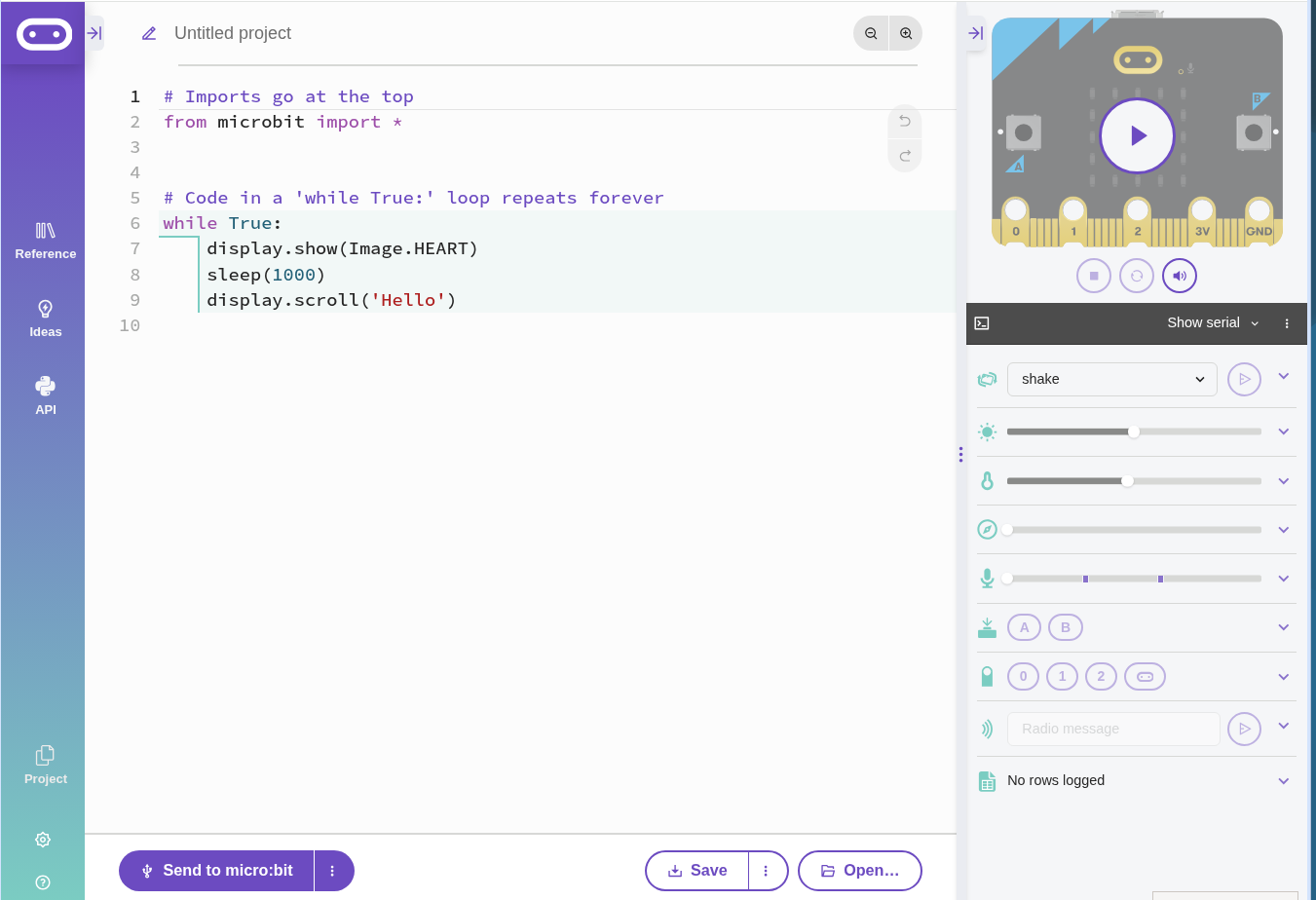
Task: Click the undo arrow in editor
Action: tap(905, 121)
